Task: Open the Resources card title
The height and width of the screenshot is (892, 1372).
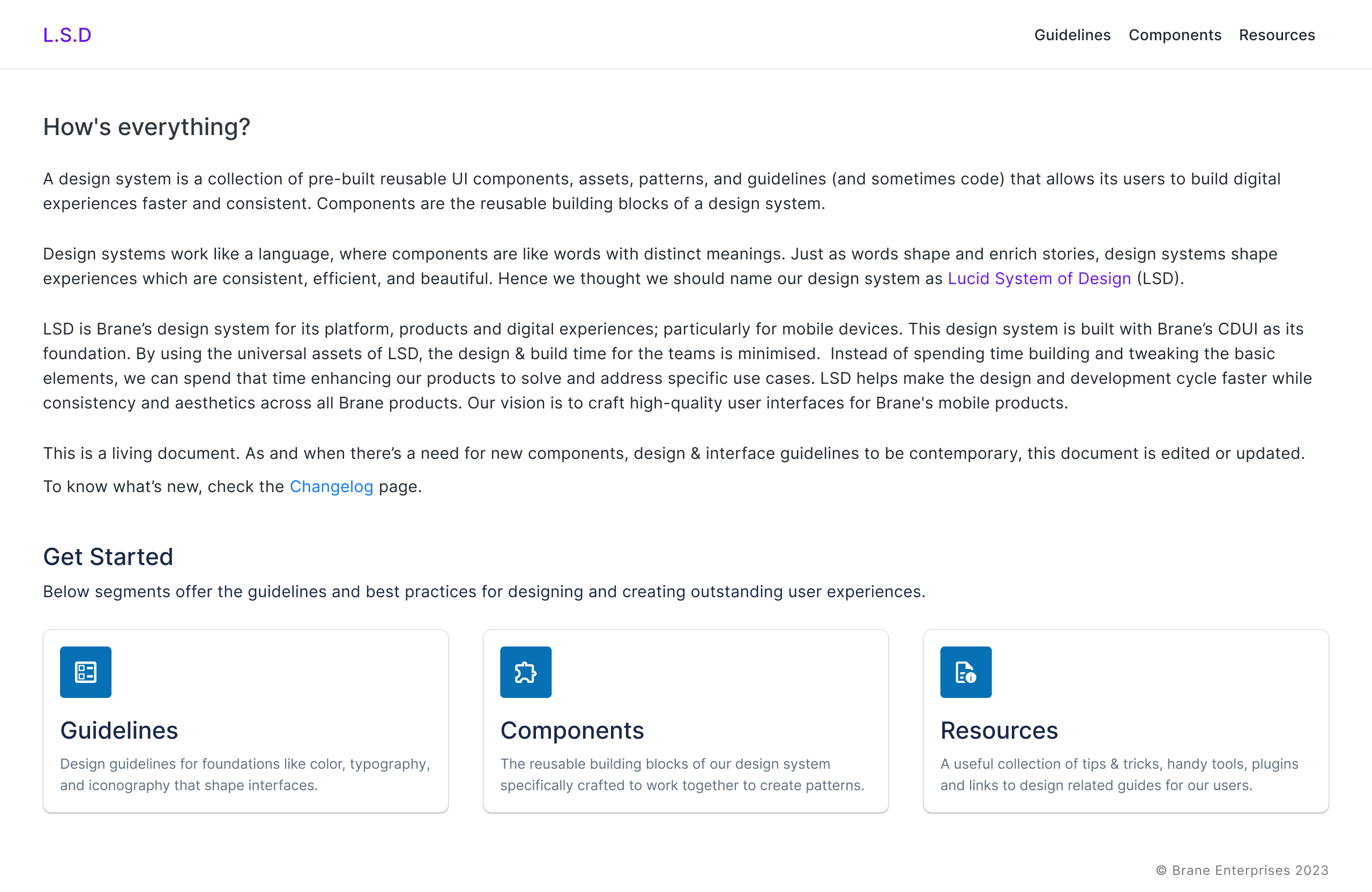Action: point(998,730)
